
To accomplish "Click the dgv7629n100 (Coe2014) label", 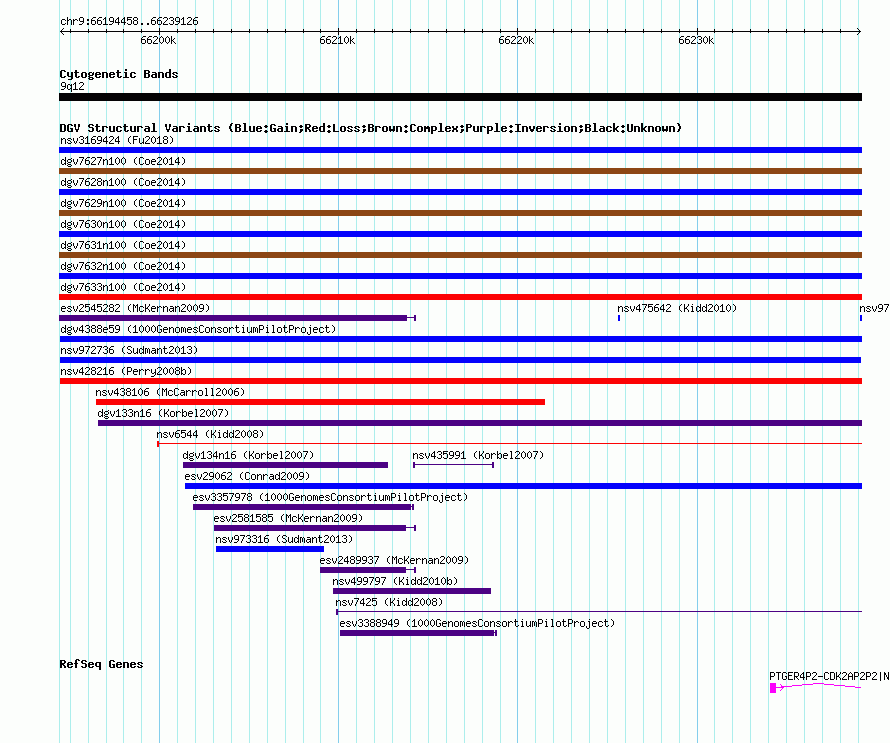I will point(123,203).
